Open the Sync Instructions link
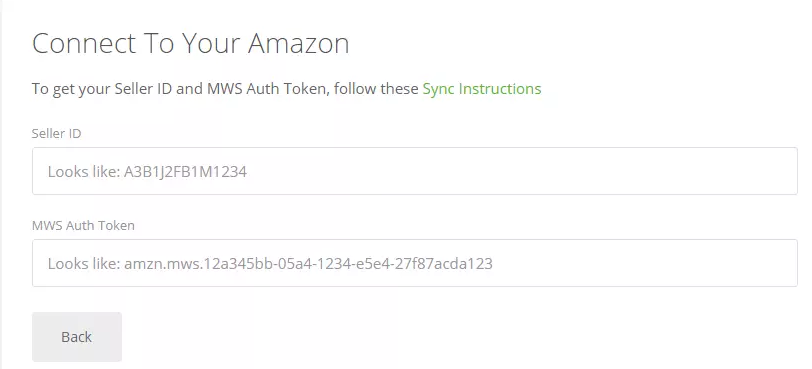The height and width of the screenshot is (369, 812). [482, 89]
